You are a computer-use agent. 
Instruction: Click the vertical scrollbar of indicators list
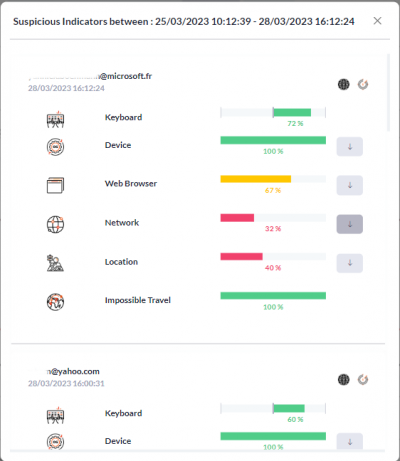388,92
